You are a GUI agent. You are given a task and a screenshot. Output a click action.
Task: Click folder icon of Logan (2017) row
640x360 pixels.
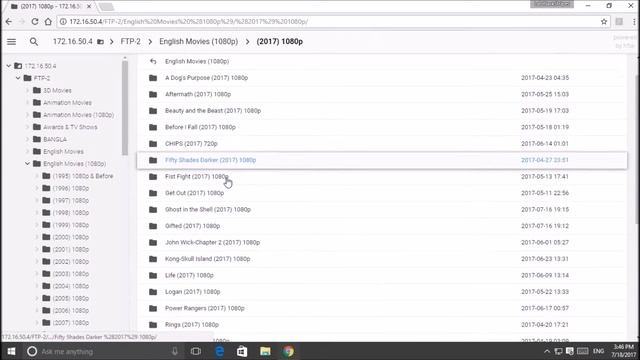click(153, 292)
